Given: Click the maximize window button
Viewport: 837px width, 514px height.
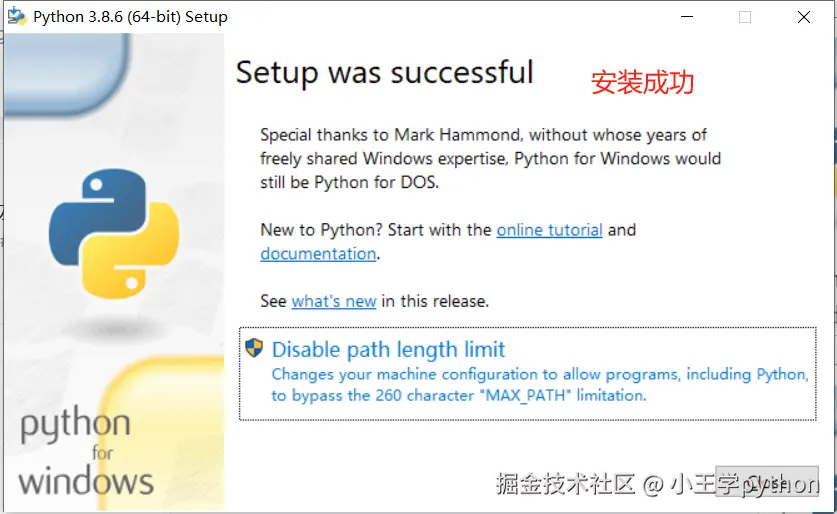Looking at the screenshot, I should pos(745,17).
